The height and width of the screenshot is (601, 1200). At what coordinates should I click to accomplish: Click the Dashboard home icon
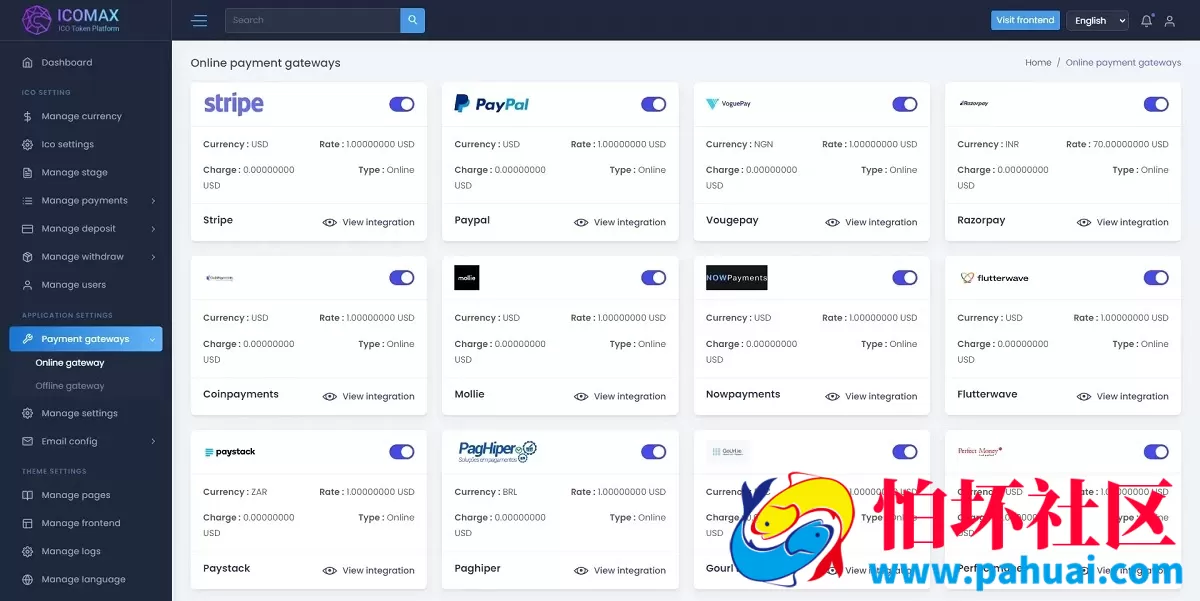coord(27,62)
